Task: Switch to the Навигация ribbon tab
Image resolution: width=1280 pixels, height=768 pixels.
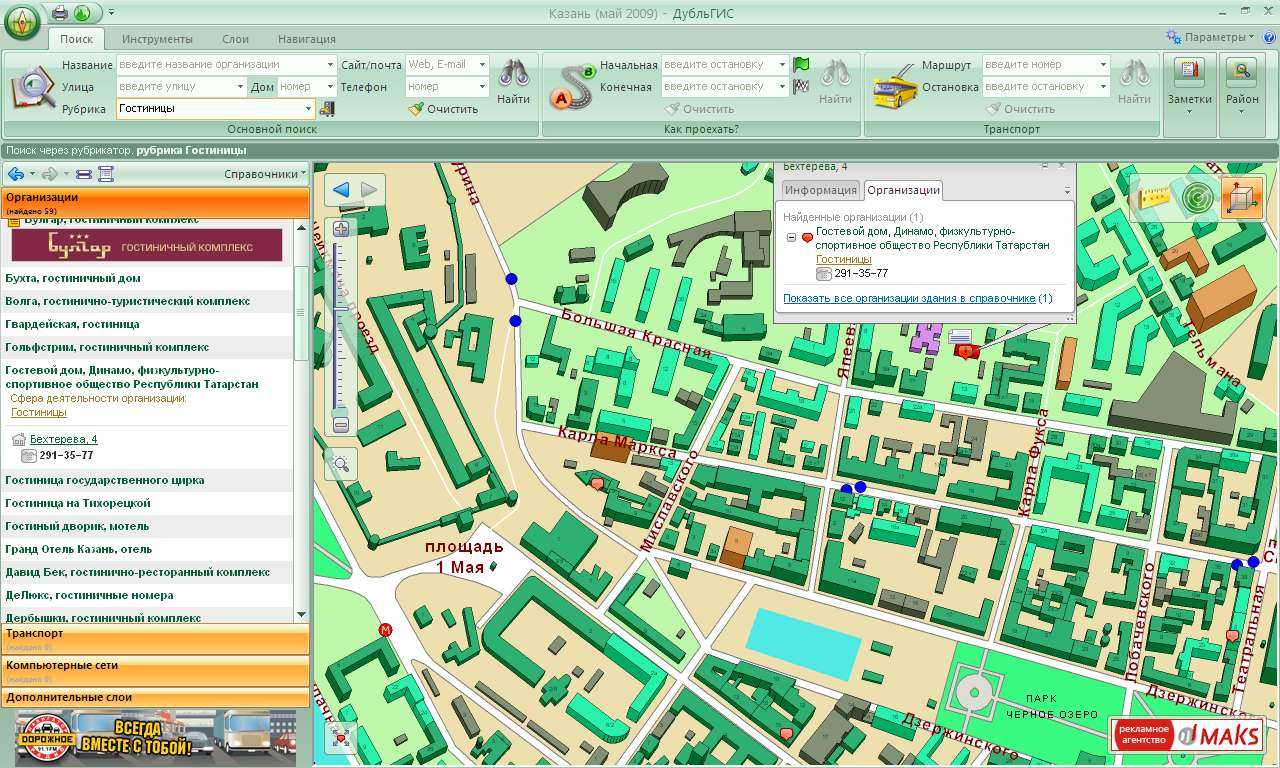Action: click(x=307, y=39)
